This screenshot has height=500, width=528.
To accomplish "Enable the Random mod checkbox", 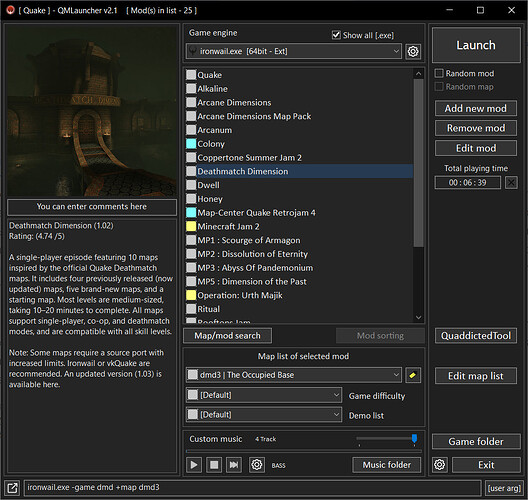I will point(439,73).
